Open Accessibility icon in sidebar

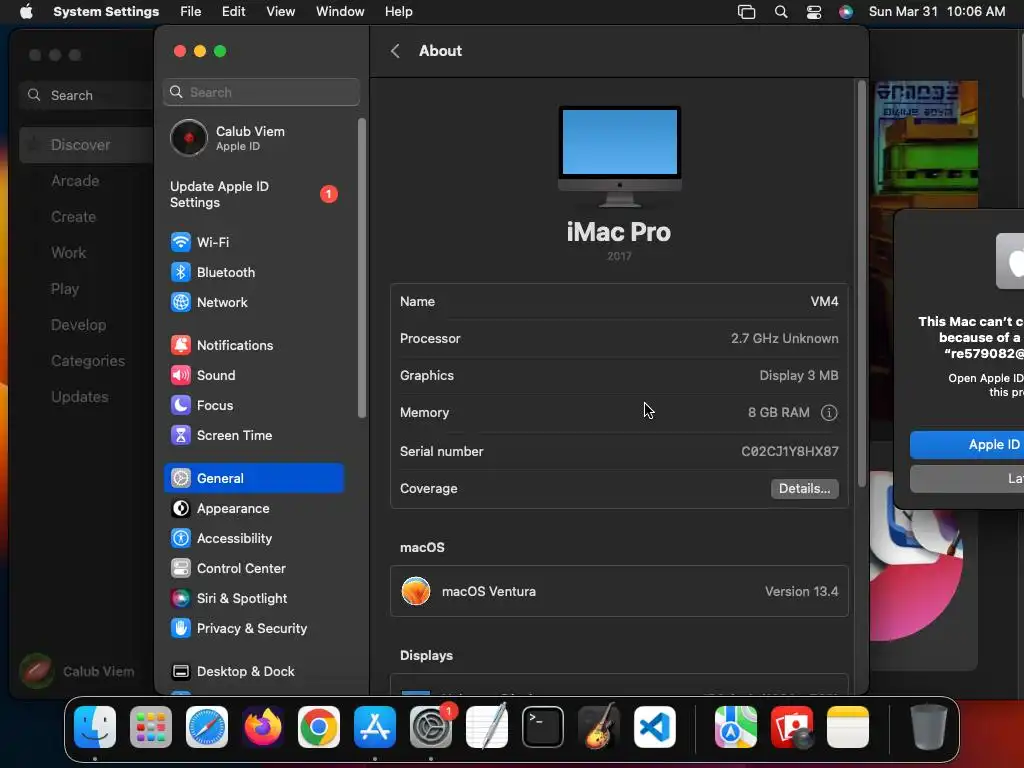pyautogui.click(x=181, y=538)
